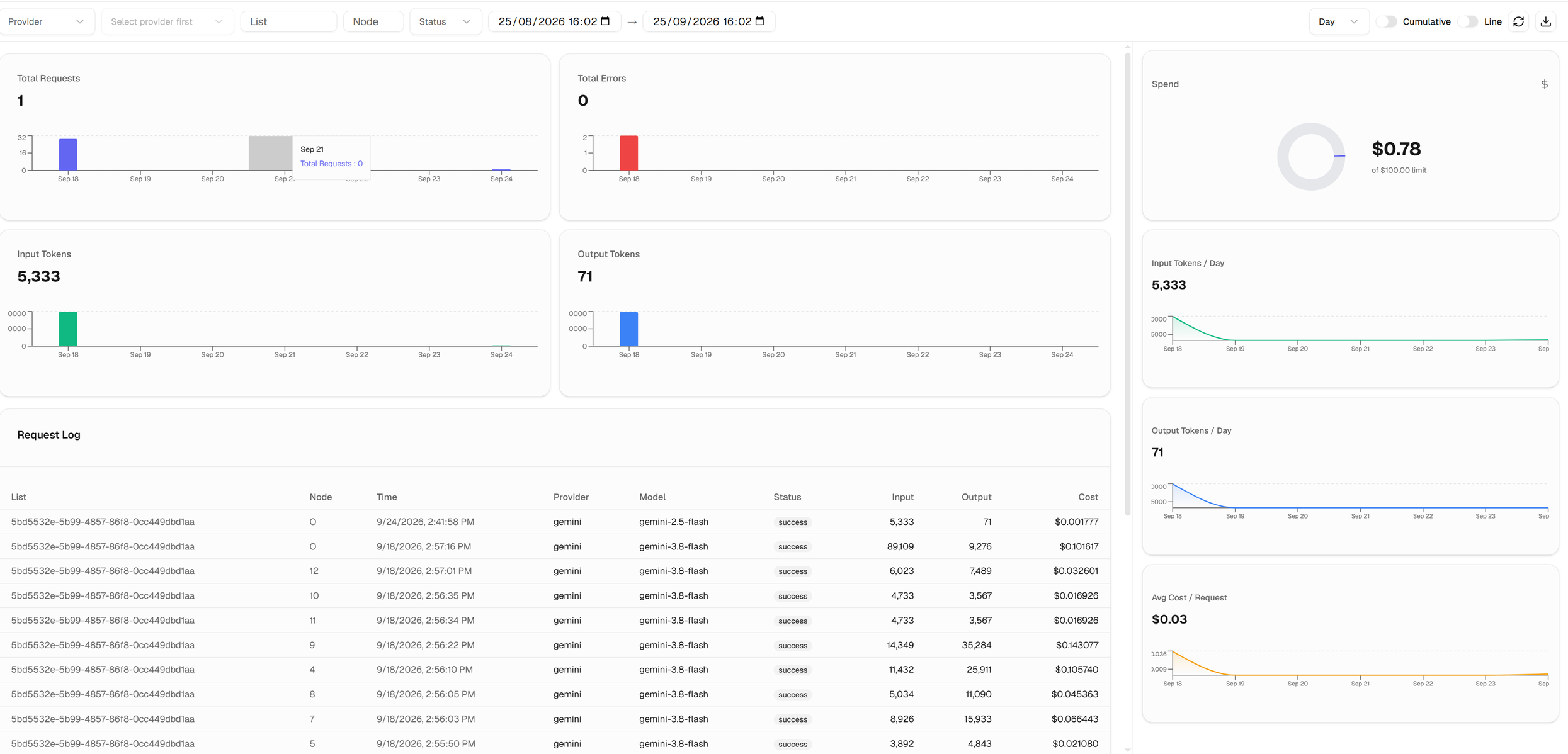Open calendar picker on start date

coord(606,21)
